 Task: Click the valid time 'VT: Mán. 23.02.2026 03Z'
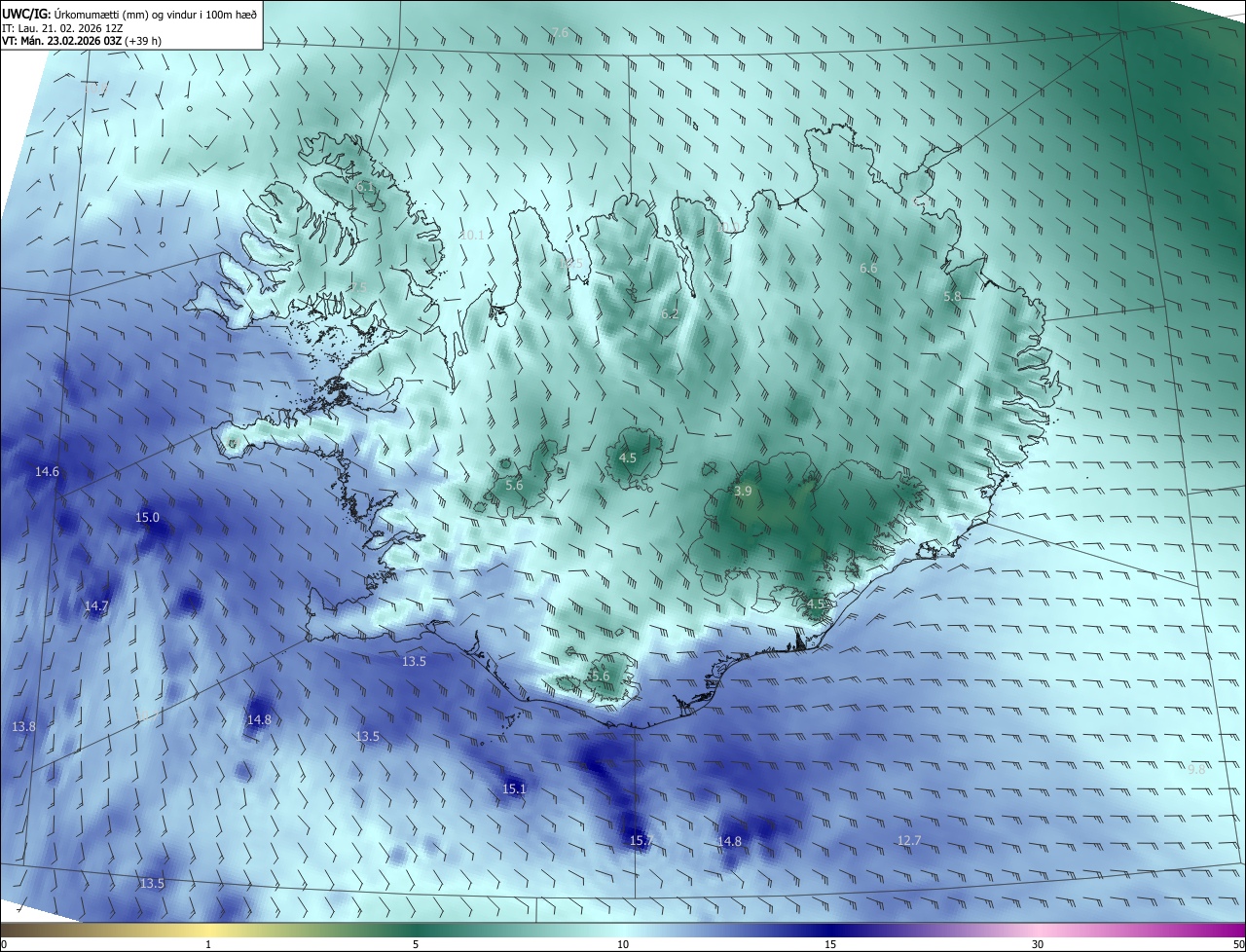[60, 41]
